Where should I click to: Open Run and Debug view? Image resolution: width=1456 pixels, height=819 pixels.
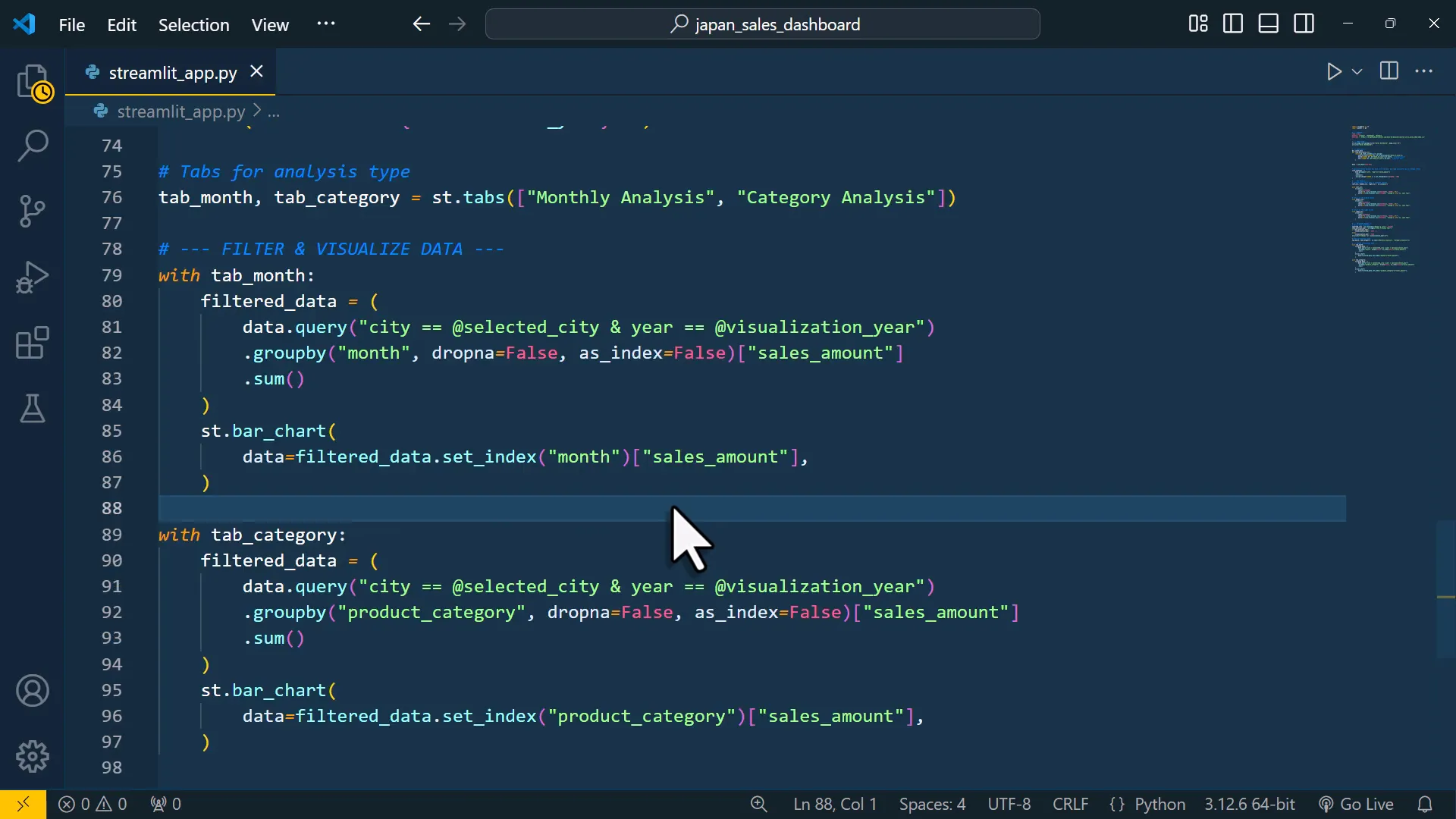33,277
